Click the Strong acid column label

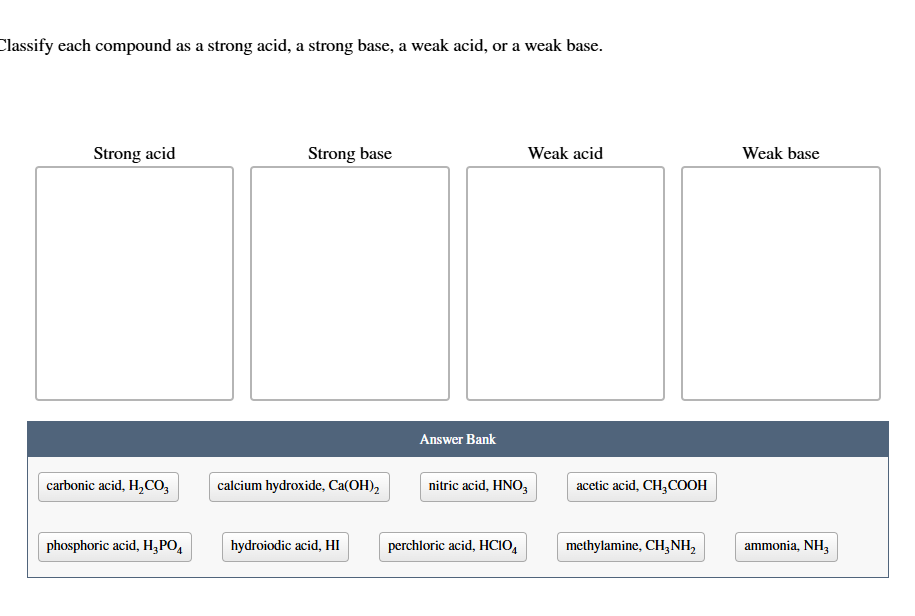(134, 153)
